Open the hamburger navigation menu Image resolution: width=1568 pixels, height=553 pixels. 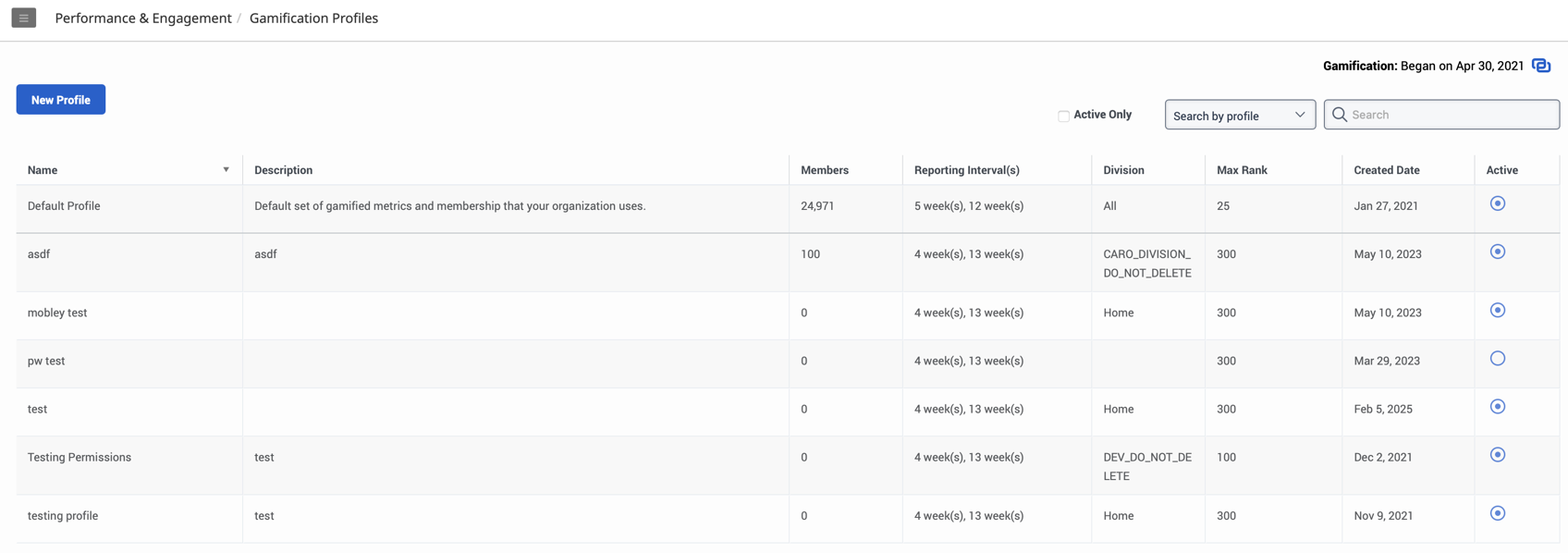pos(24,18)
